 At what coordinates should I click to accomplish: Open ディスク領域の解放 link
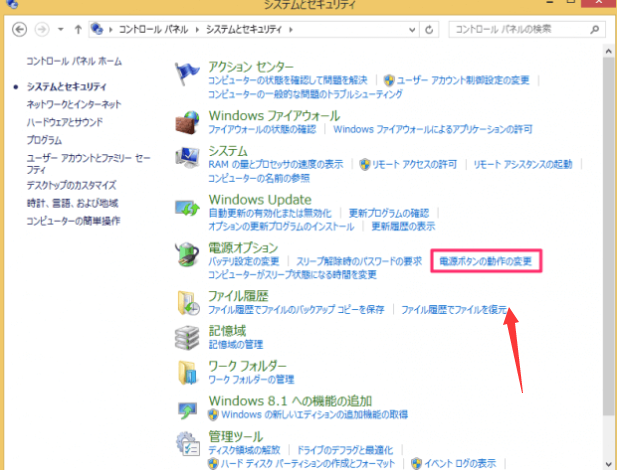point(244,450)
